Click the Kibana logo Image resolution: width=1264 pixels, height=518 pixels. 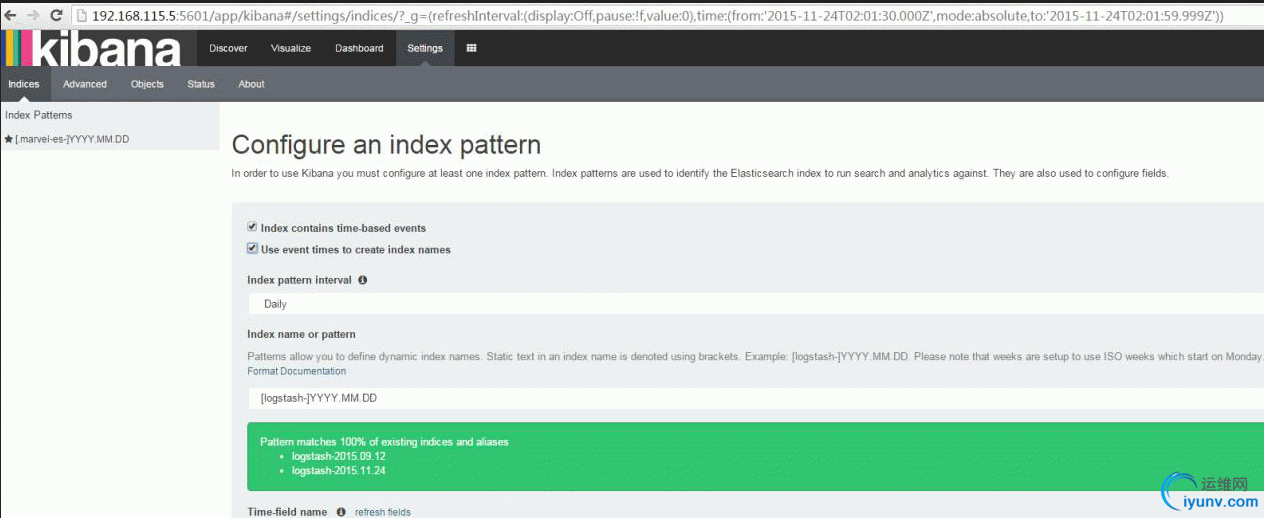[93, 48]
